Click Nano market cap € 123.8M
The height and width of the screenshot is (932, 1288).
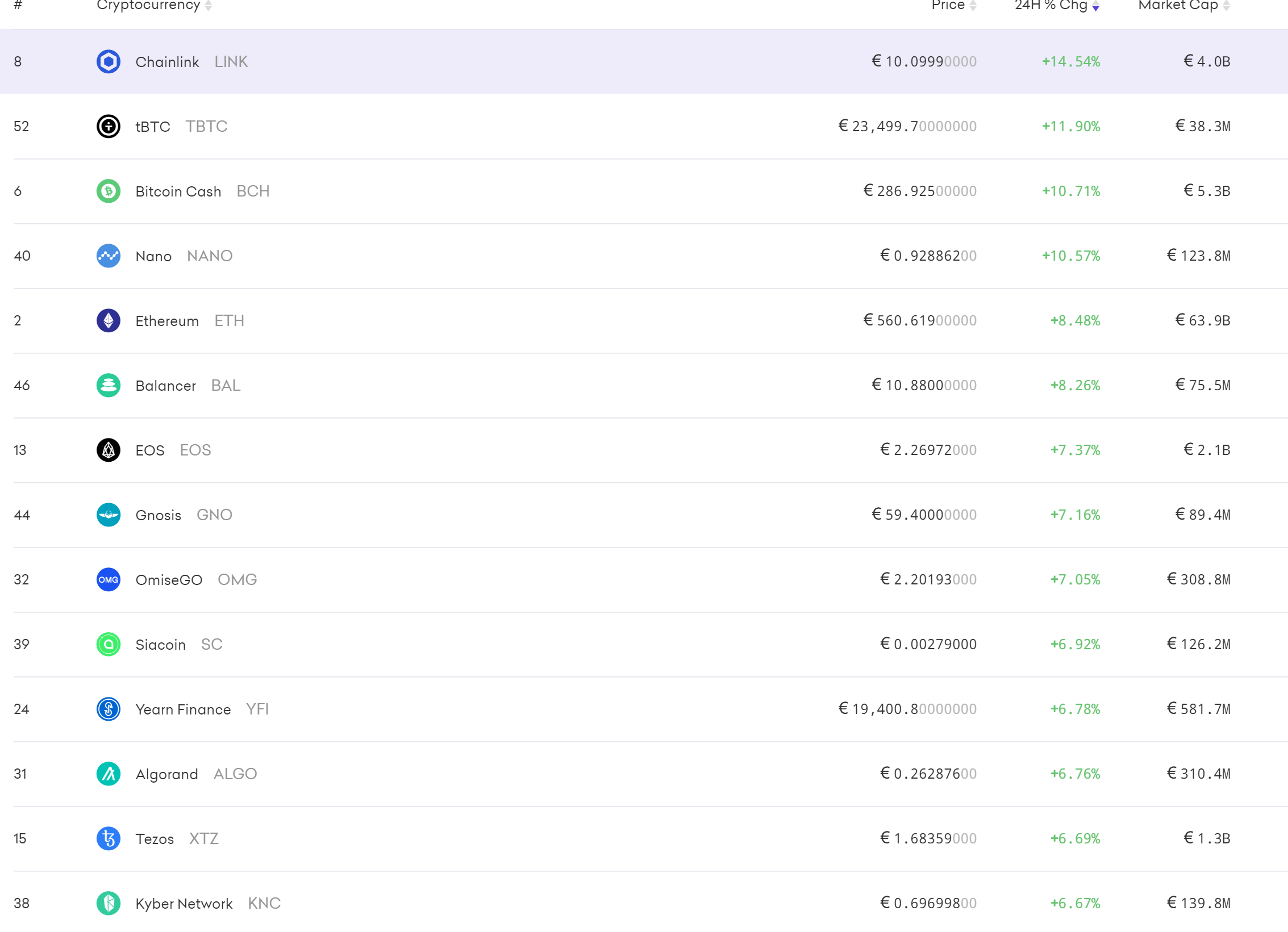coord(1199,256)
